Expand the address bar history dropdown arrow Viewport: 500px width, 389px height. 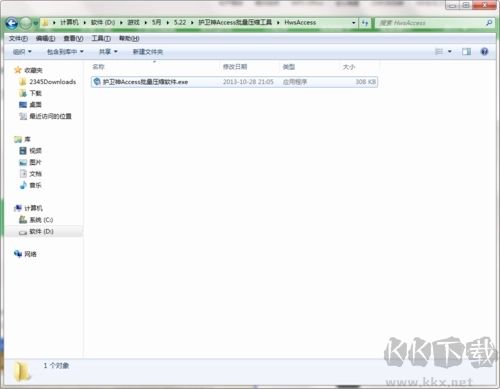(354, 23)
